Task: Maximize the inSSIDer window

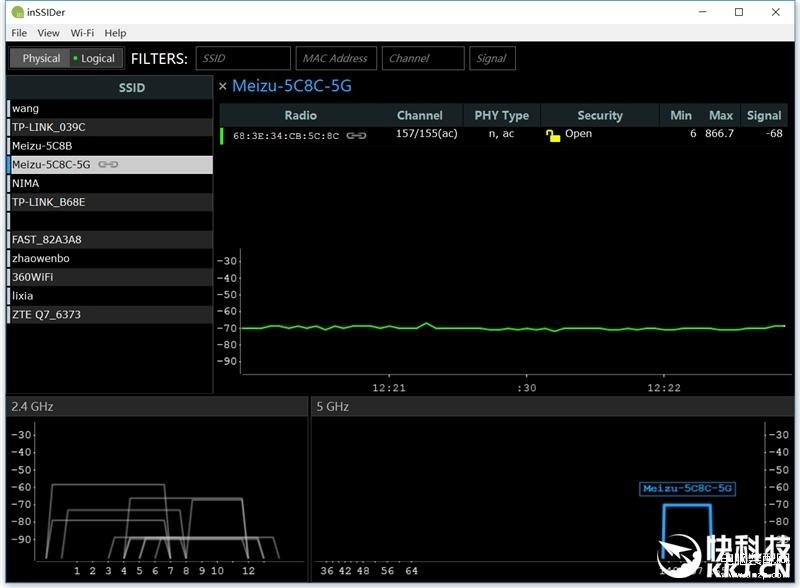Action: (739, 12)
